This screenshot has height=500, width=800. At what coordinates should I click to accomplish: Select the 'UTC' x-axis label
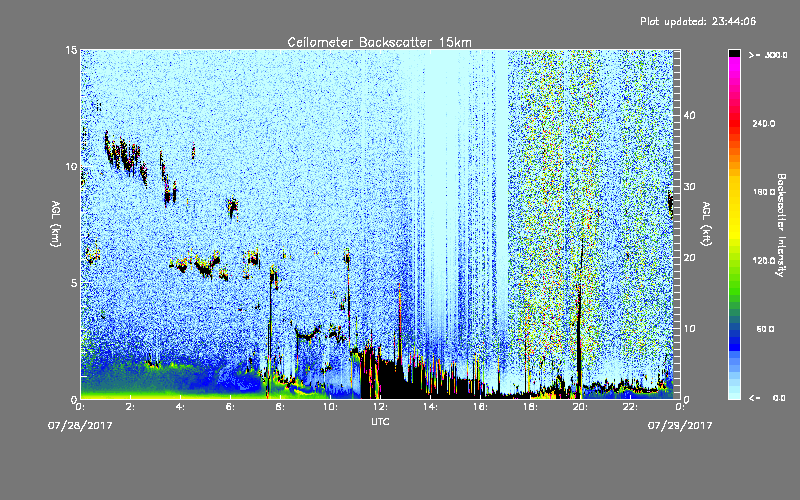tap(380, 421)
